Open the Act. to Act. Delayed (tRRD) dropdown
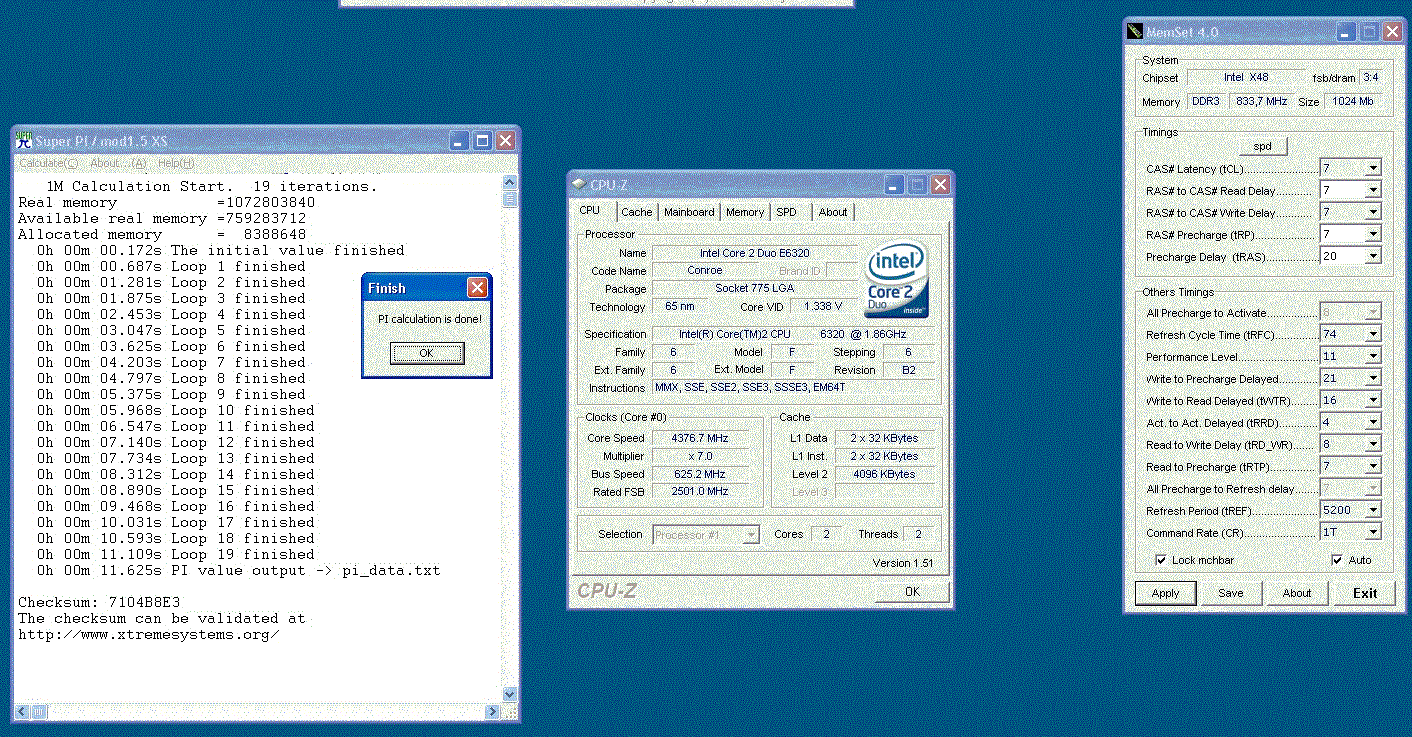The image size is (1412, 737). point(1373,422)
